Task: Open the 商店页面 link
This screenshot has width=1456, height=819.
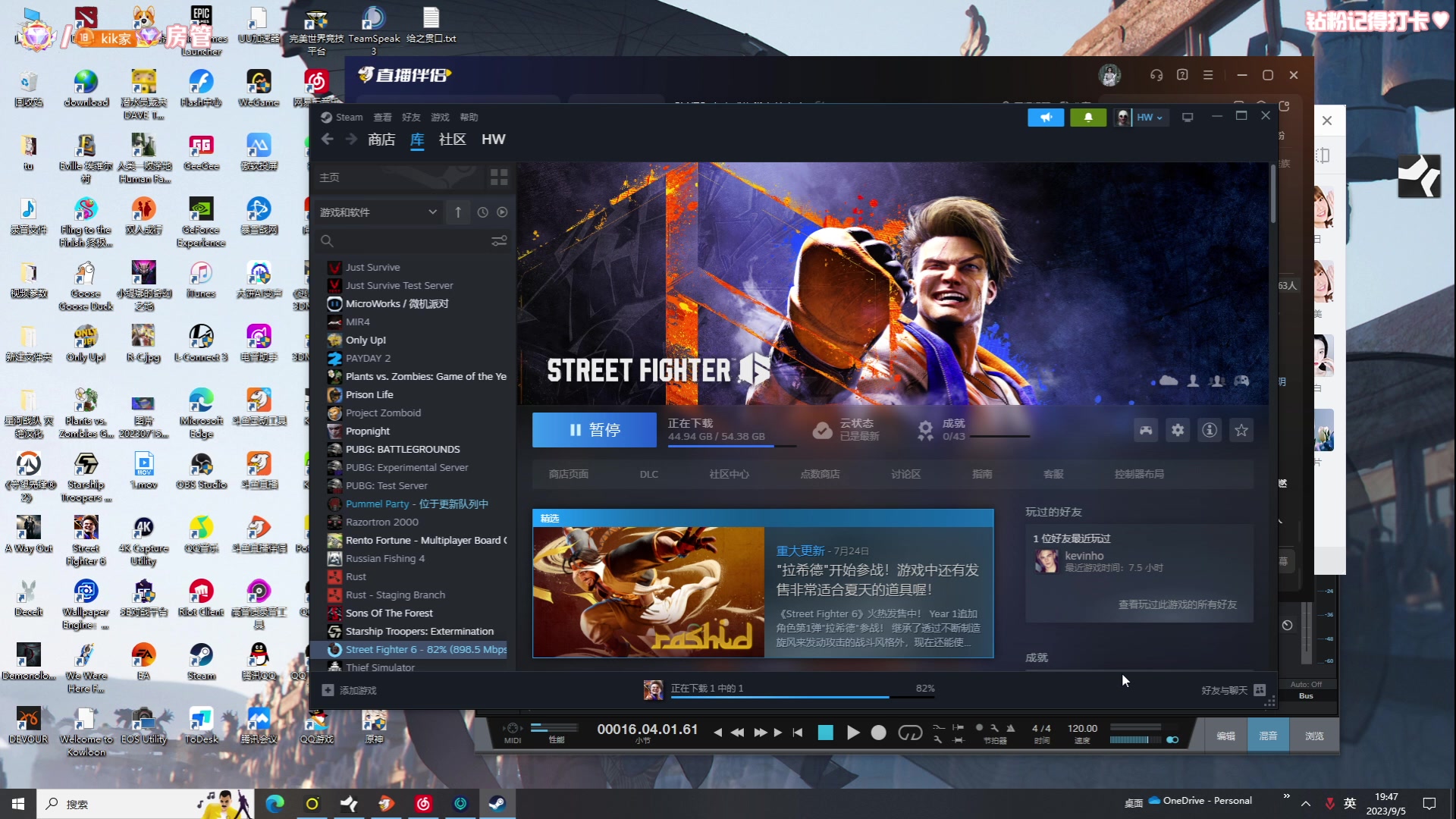Action: click(568, 475)
